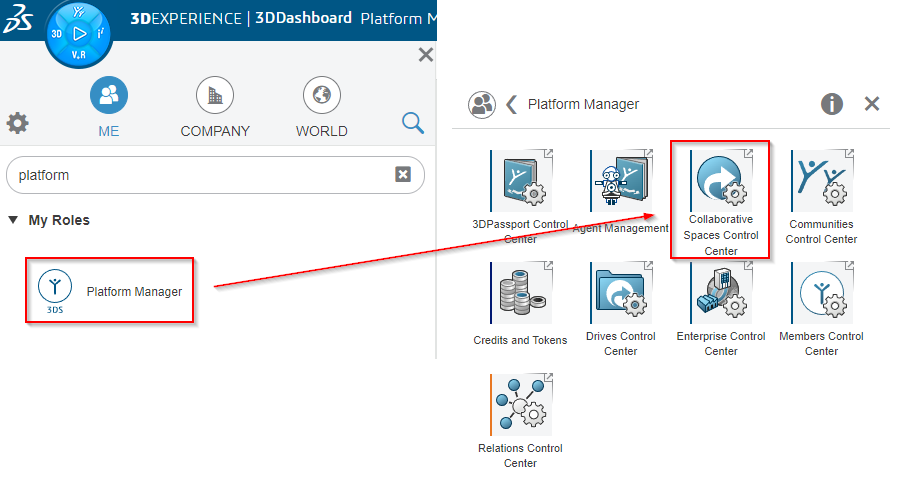Click the West quadrant of the compass
This screenshot has height=479, width=912.
pos(56,34)
